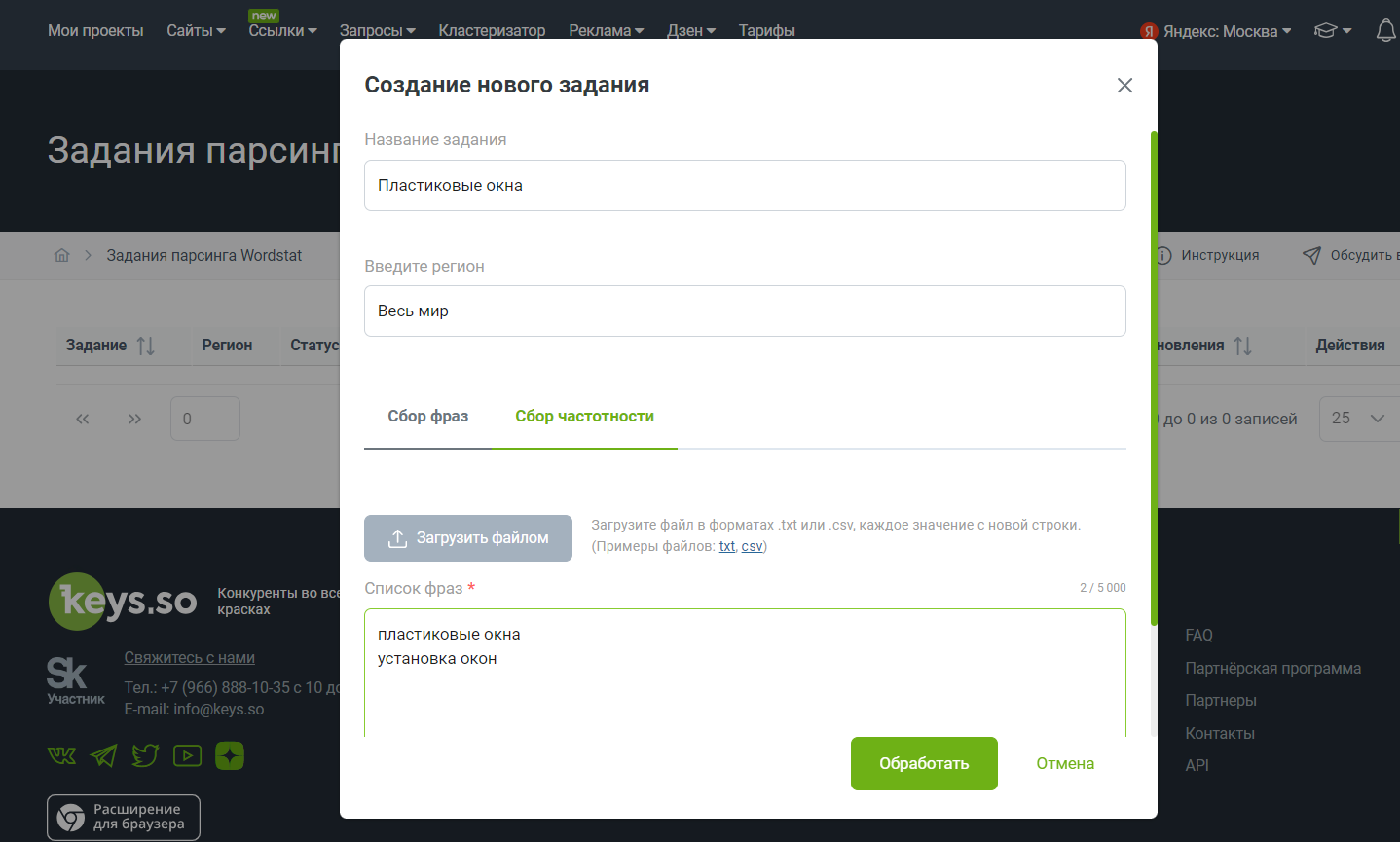The width and height of the screenshot is (1400, 842).
Task: Open the paper plane Обсудить icon
Action: 1311,255
